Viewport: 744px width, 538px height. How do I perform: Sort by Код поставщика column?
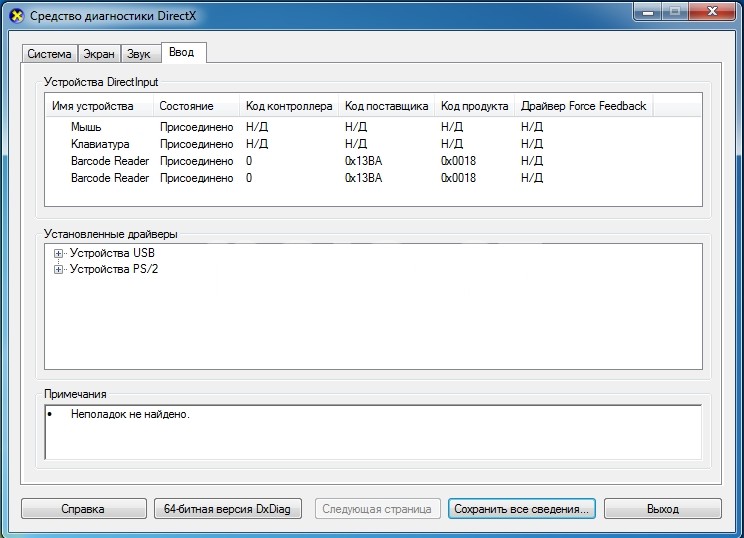point(386,106)
